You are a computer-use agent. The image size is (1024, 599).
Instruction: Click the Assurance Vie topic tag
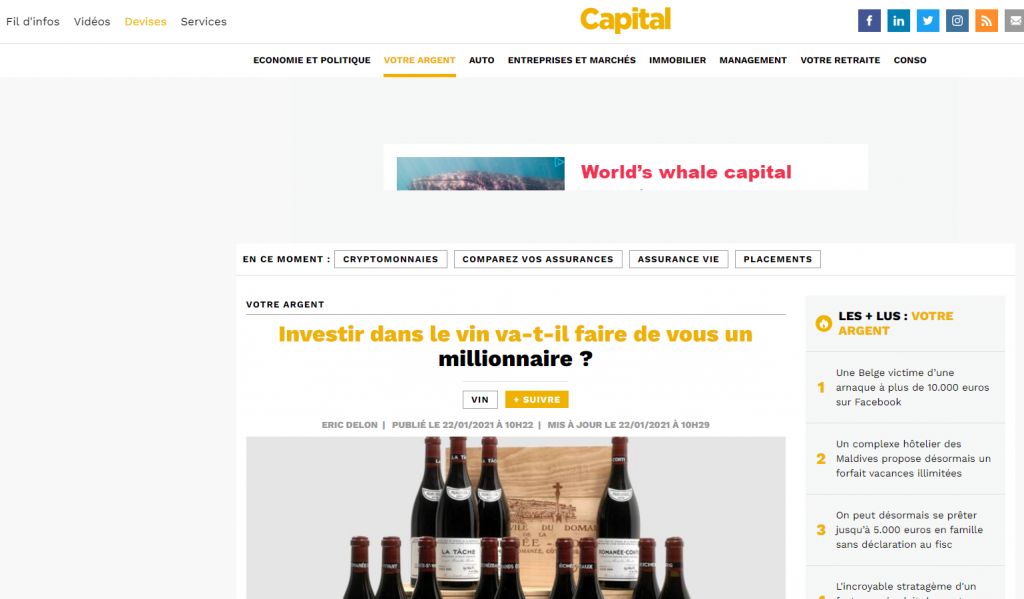(x=679, y=259)
